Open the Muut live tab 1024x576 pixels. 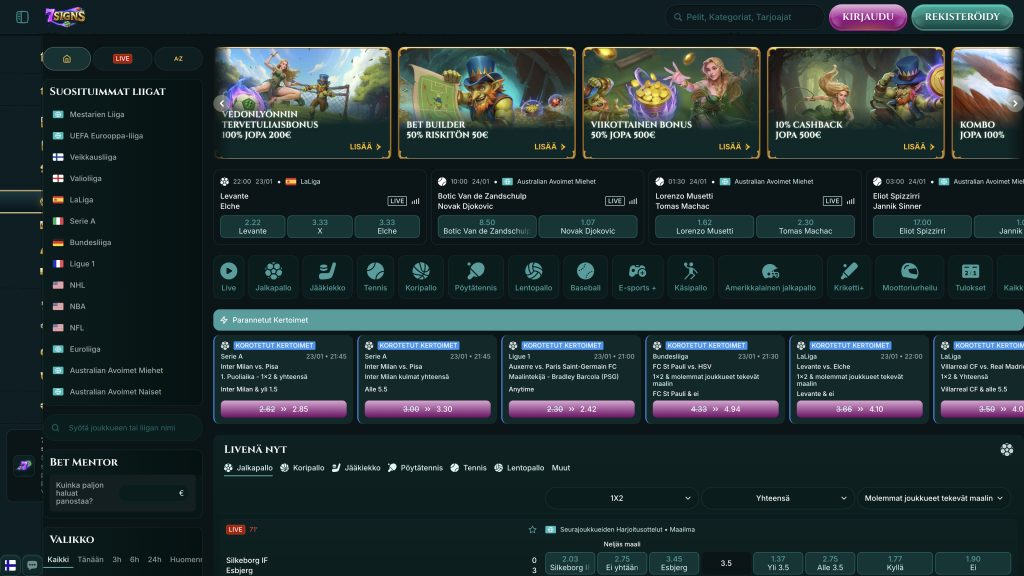(x=560, y=468)
